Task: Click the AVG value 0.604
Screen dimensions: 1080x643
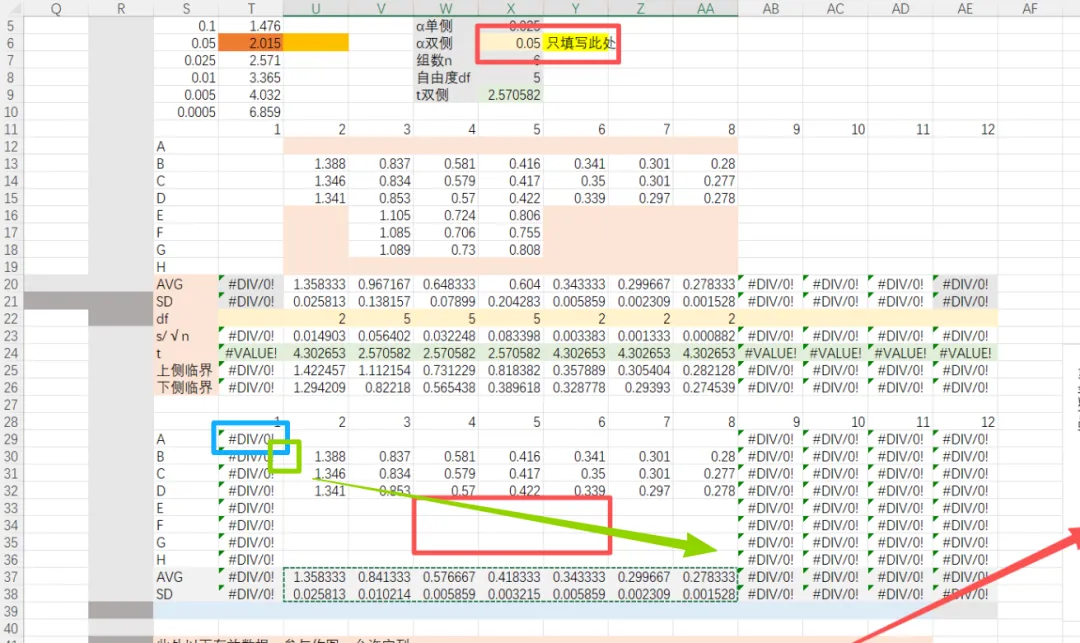Action: (x=510, y=284)
